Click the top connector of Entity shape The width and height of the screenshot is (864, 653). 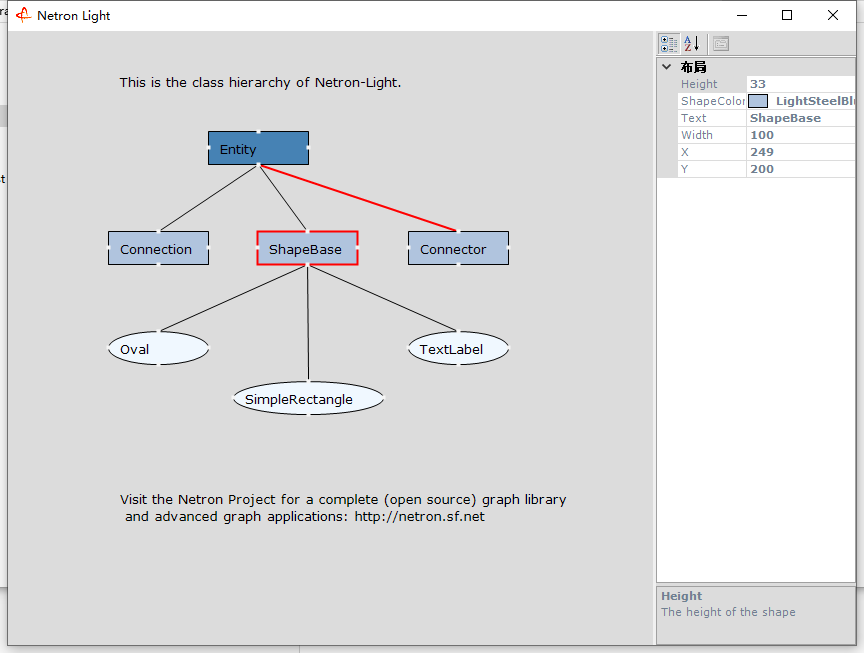pos(258,132)
